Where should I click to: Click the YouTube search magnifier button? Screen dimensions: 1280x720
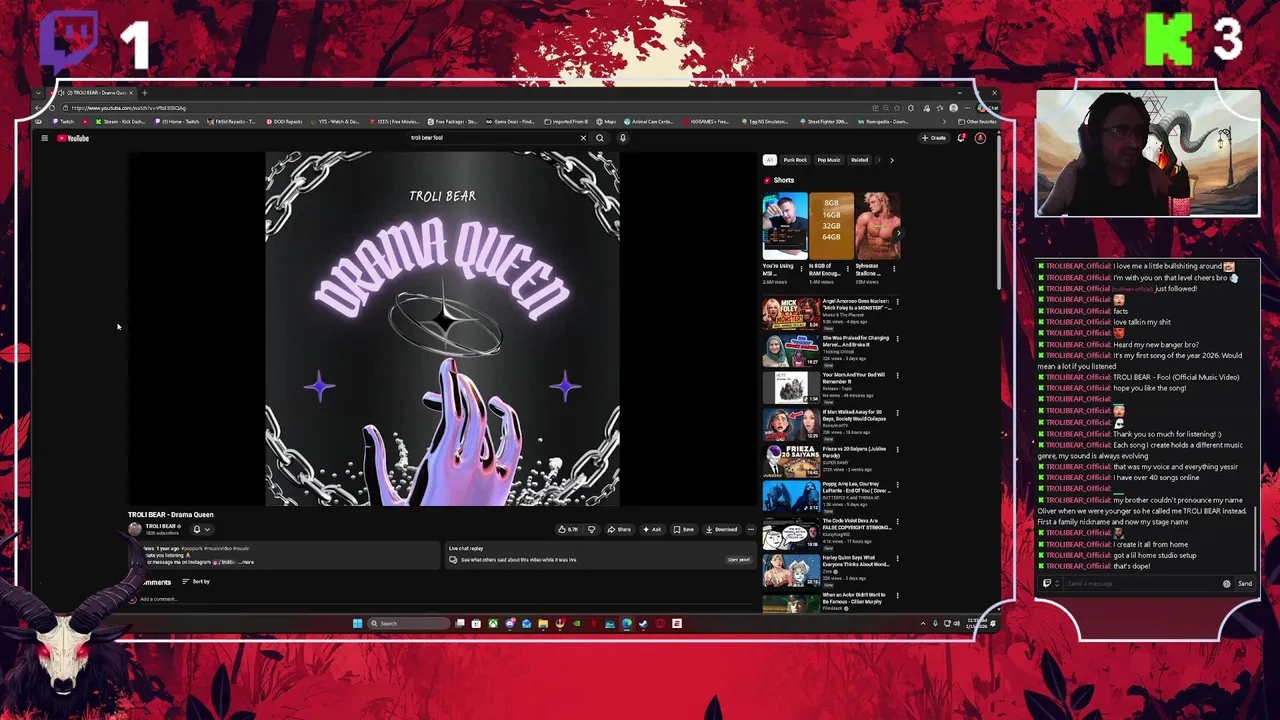point(600,138)
